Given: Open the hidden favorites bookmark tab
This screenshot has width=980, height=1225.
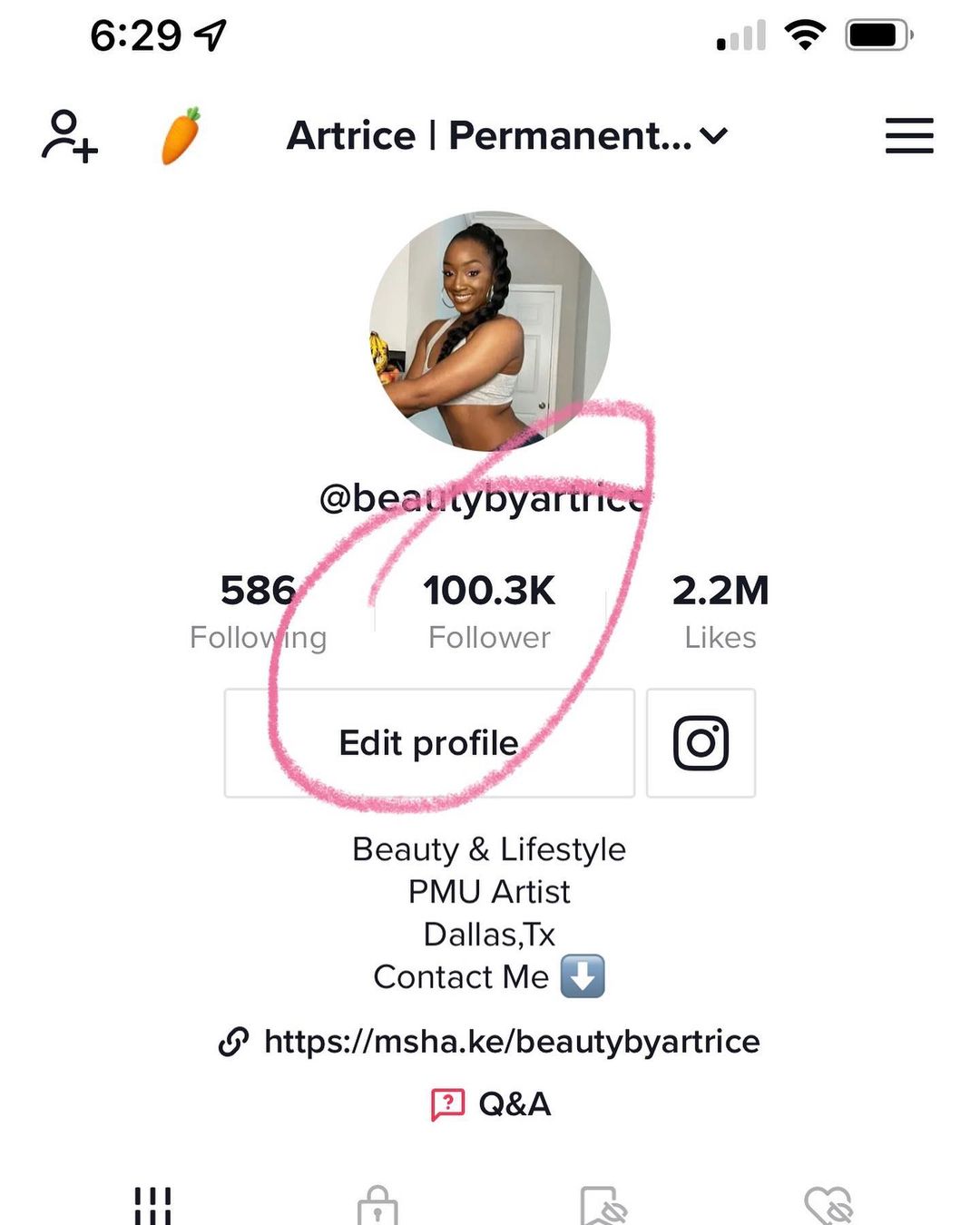Looking at the screenshot, I should pos(603,1205).
